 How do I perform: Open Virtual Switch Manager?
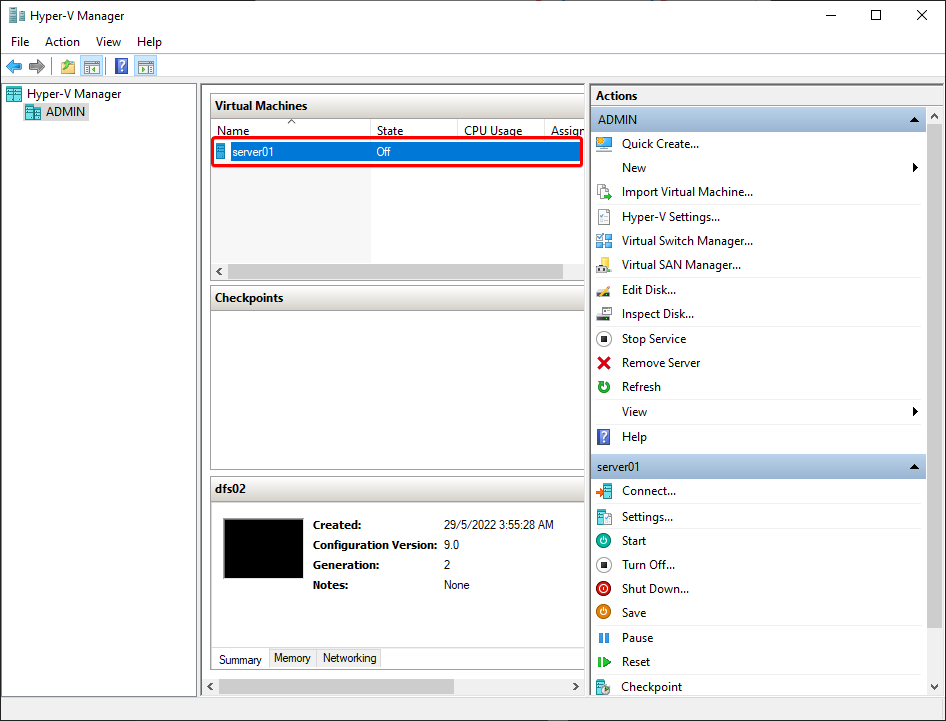[687, 241]
